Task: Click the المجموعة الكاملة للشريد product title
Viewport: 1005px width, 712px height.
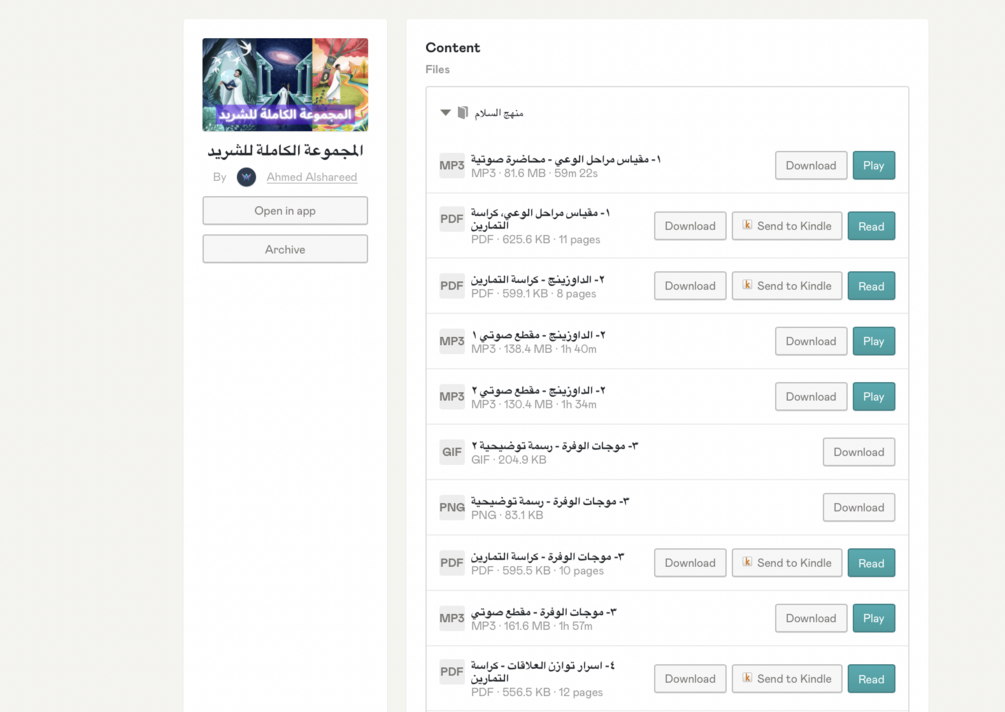Action: (285, 151)
